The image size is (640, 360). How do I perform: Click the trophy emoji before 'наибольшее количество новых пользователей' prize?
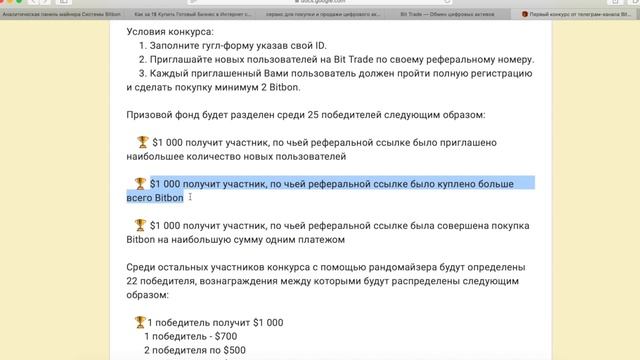click(x=142, y=142)
